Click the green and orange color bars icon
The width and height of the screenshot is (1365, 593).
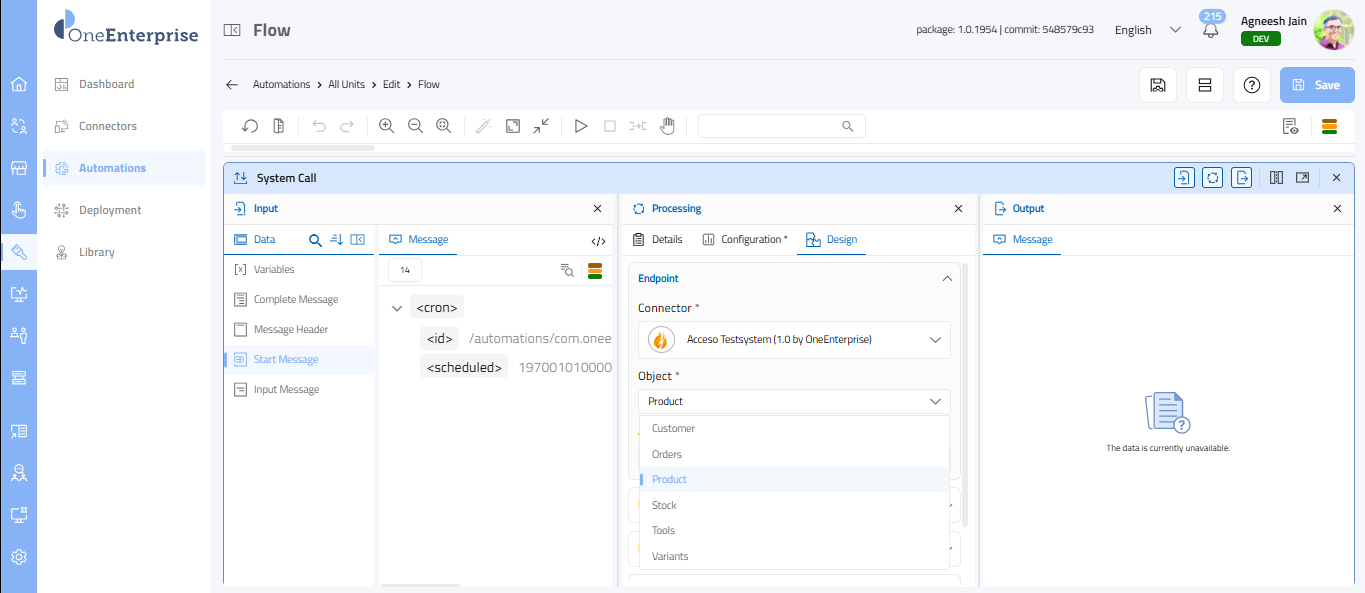(1329, 126)
